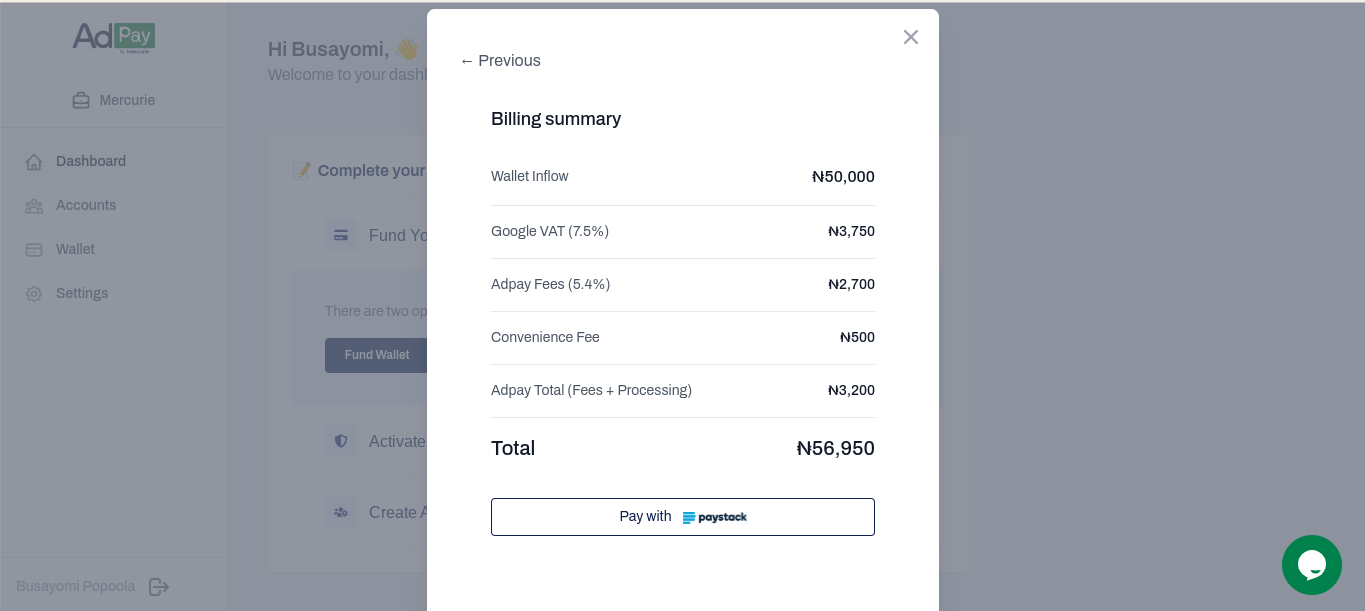Image resolution: width=1365 pixels, height=611 pixels.
Task: Select Wallet in the sidebar
Action: (75, 249)
